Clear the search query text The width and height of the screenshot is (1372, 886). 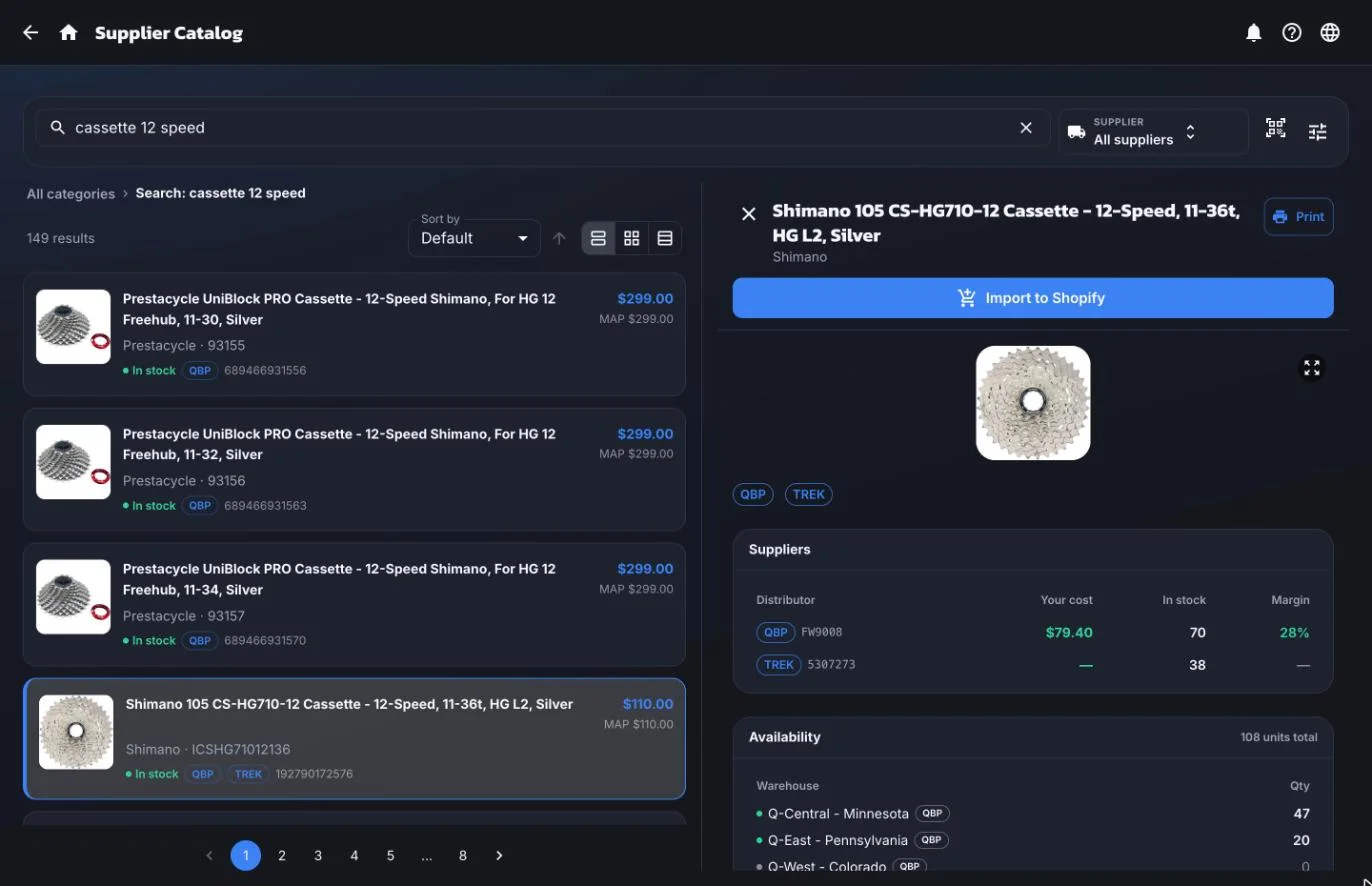click(x=1026, y=128)
